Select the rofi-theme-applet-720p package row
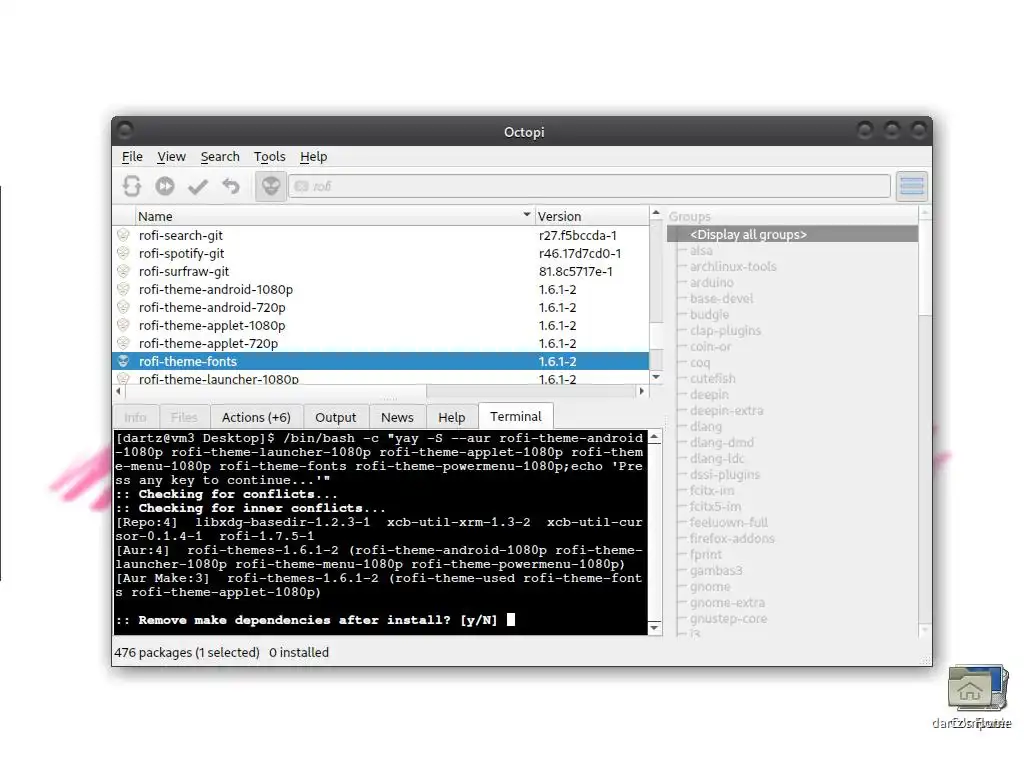 (381, 344)
